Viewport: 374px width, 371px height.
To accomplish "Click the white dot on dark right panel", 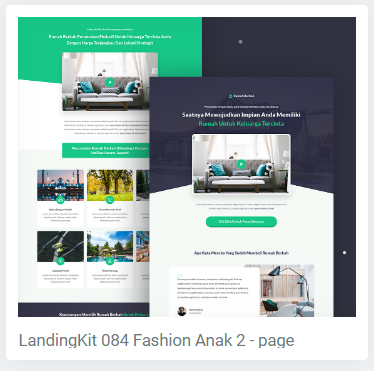I will tap(344, 253).
